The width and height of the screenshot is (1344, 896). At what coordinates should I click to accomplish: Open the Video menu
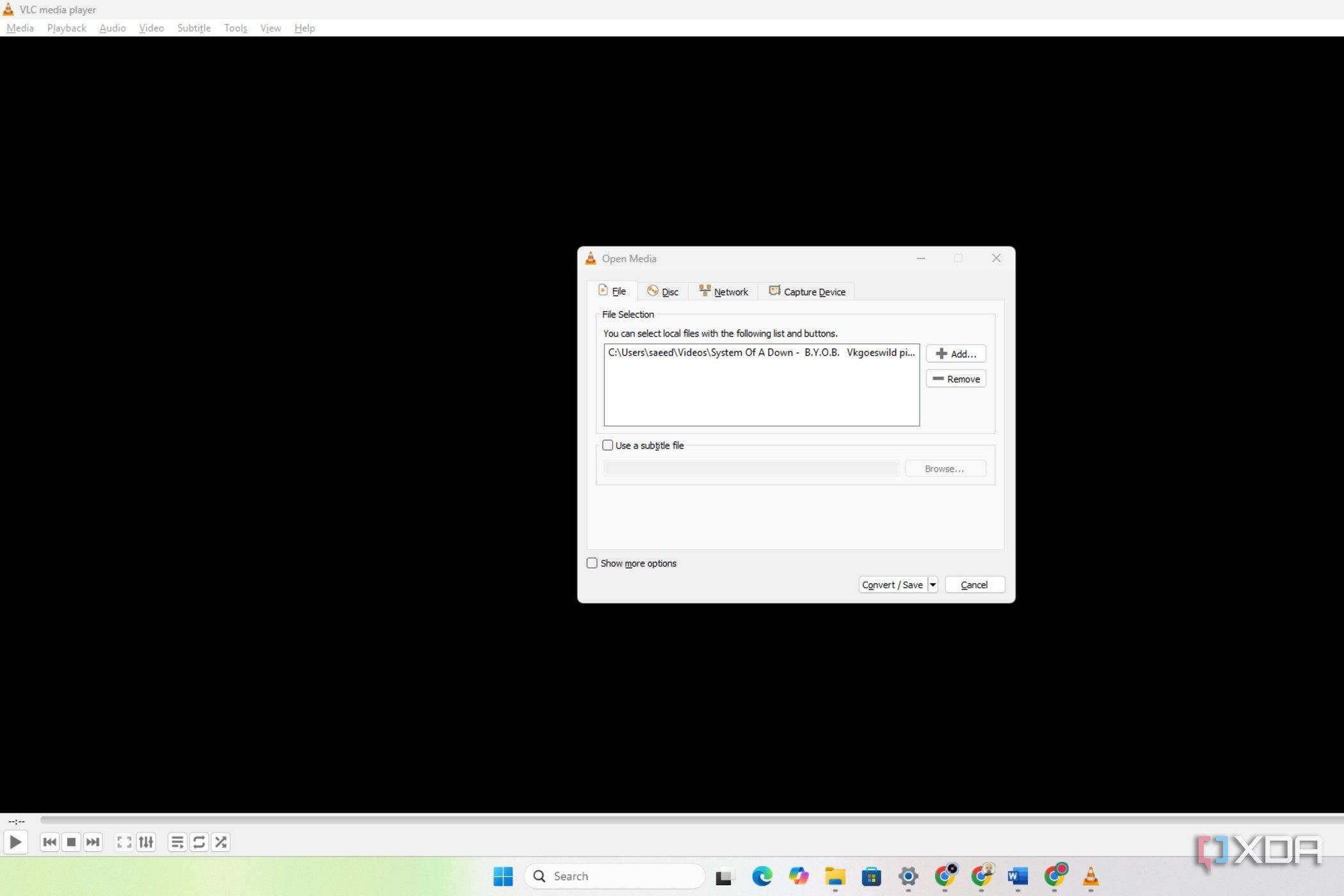(152, 28)
